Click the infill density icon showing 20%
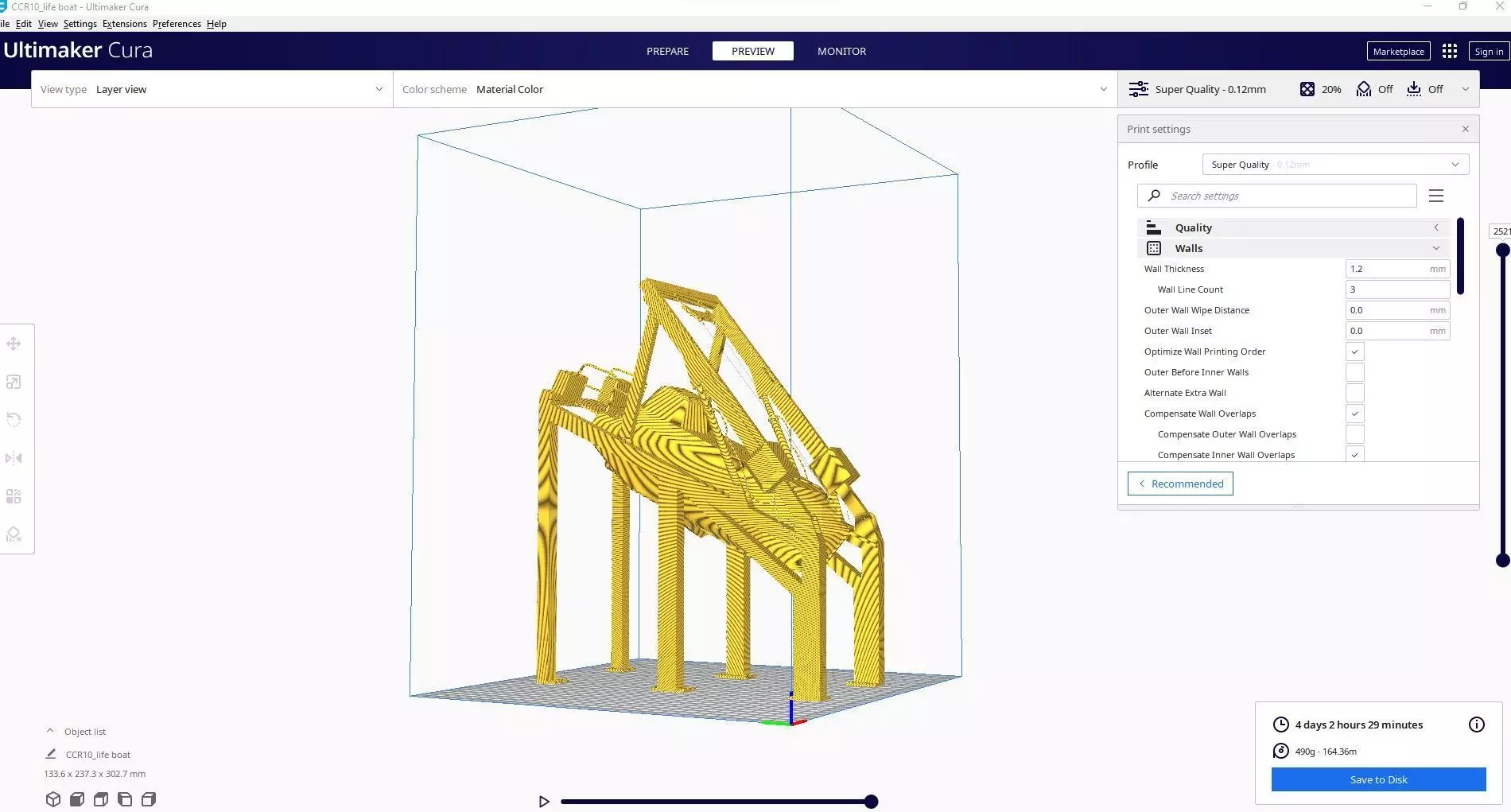Screen dimensions: 1511x812 (x=1307, y=89)
